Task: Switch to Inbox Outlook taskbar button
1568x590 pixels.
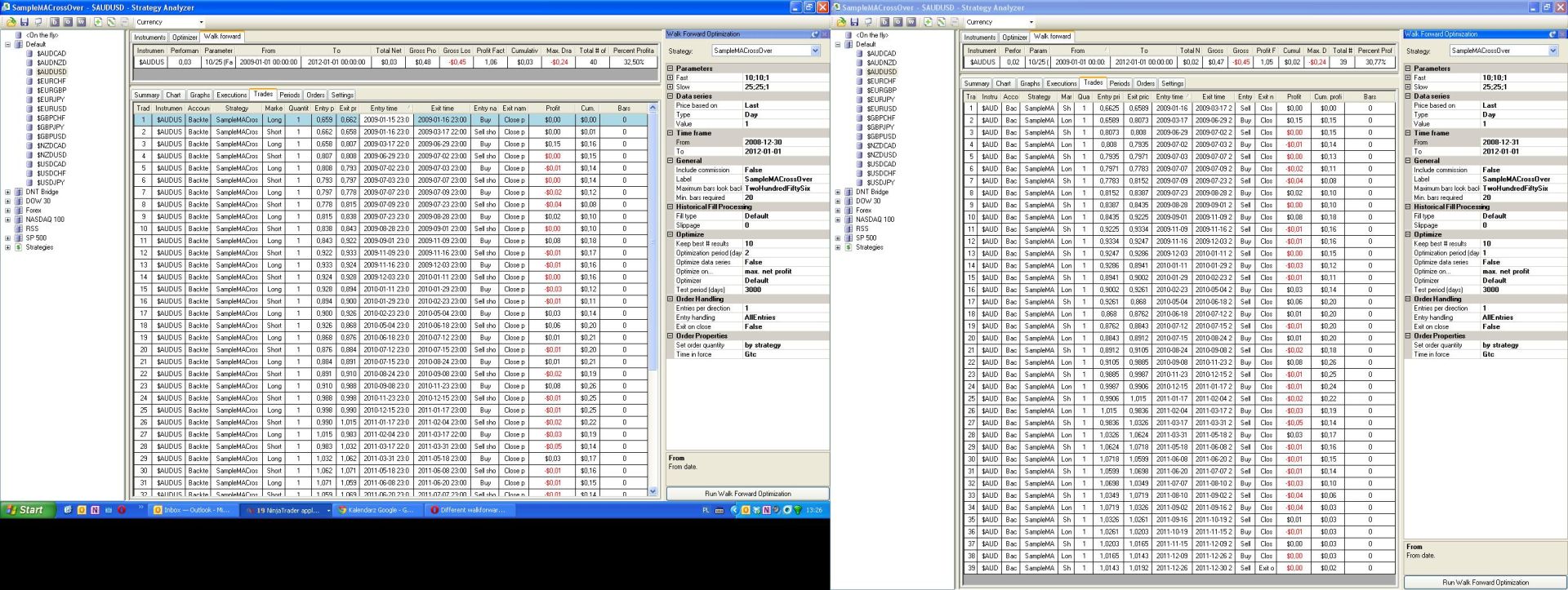Action: click(x=192, y=510)
